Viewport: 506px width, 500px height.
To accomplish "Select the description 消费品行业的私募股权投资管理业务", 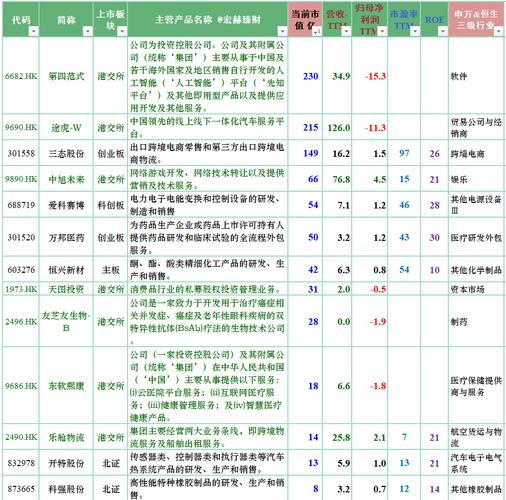I will pyautogui.click(x=205, y=289).
